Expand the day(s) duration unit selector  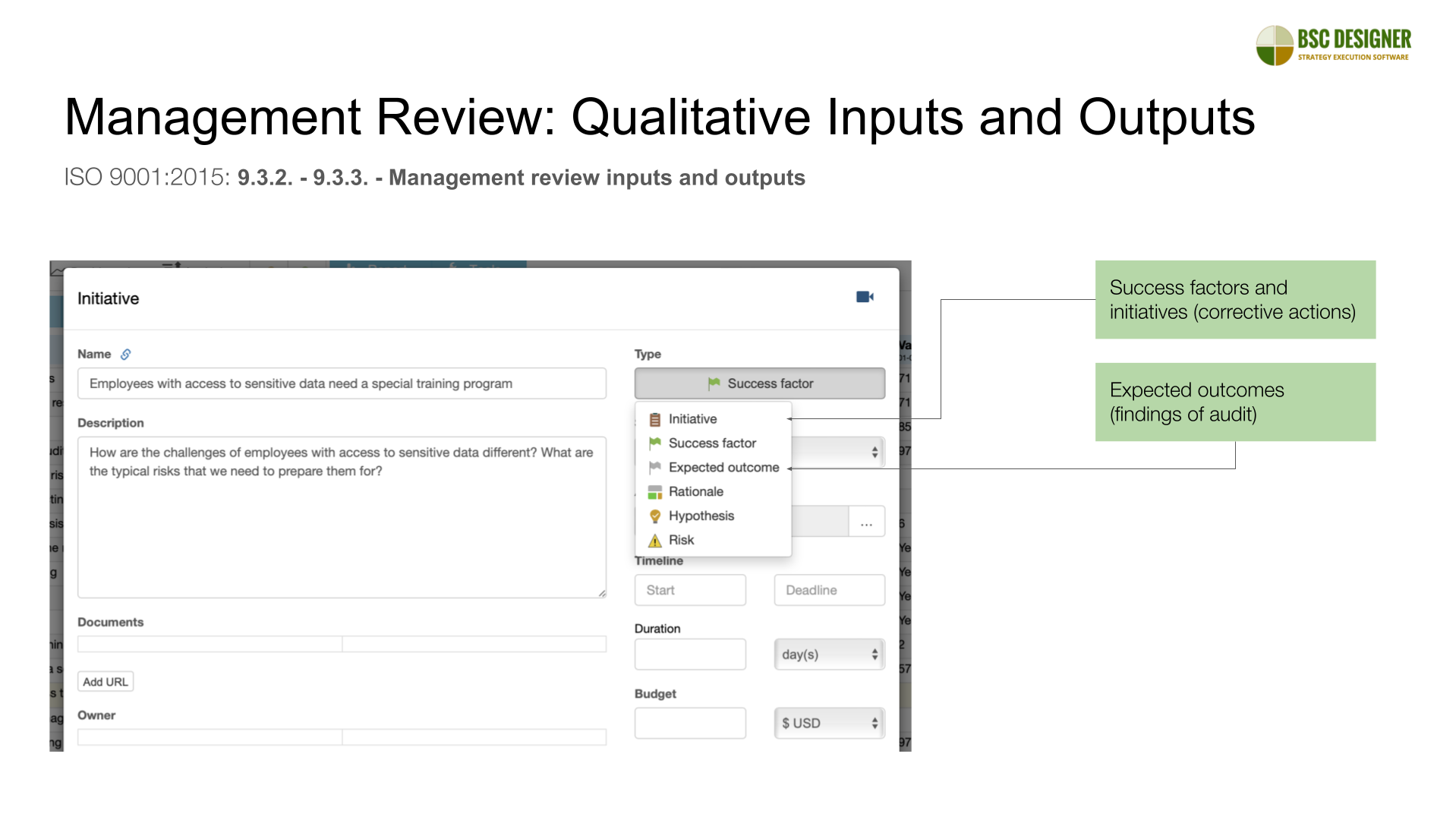pos(829,654)
